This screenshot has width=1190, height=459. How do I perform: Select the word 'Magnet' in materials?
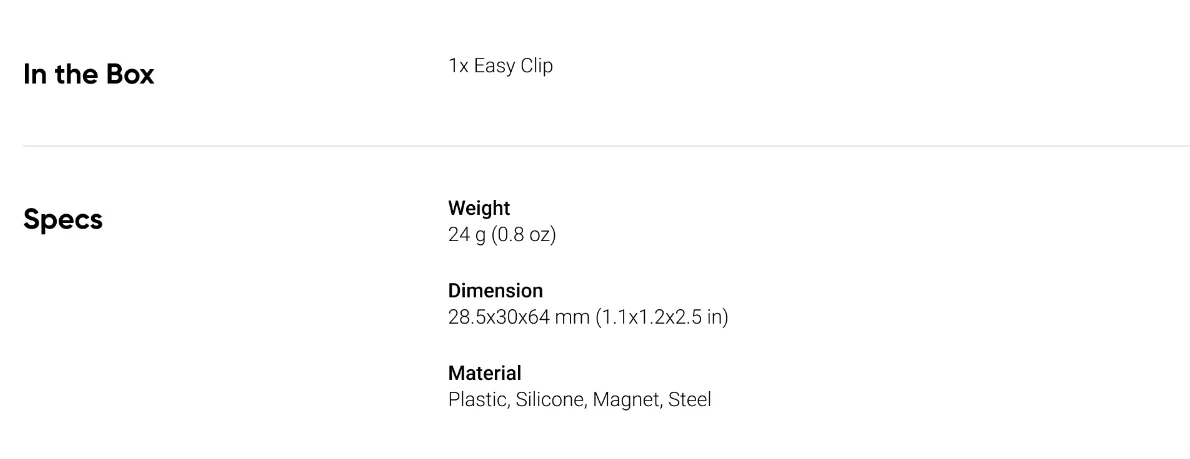click(626, 400)
